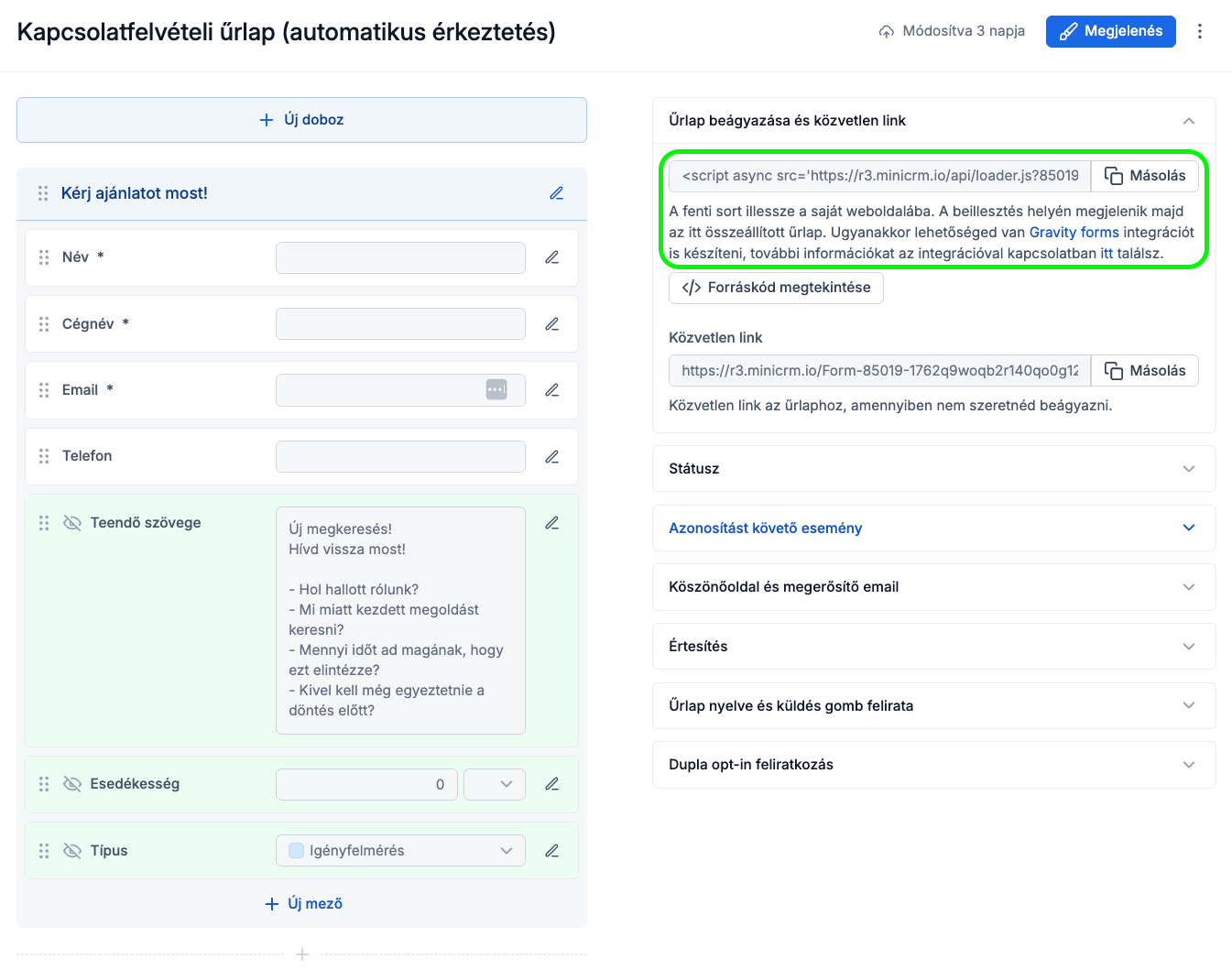Open the three-dot more options menu
Image resolution: width=1232 pixels, height=970 pixels.
pos(1199,31)
